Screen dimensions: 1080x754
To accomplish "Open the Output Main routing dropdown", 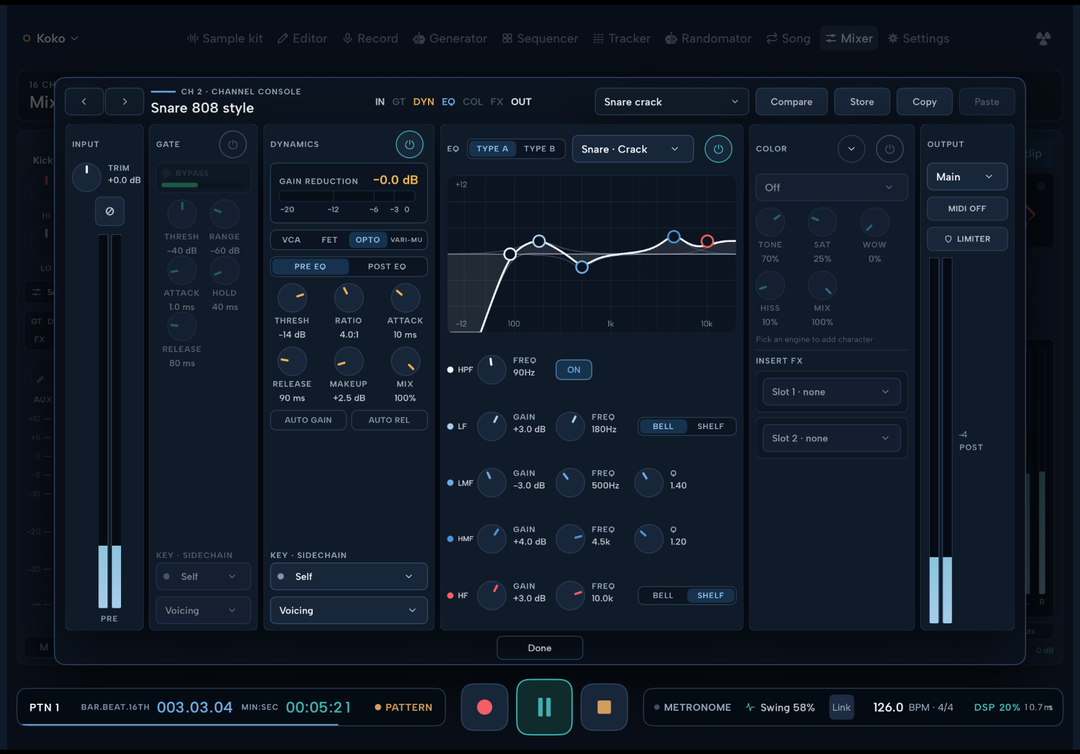I will [967, 177].
